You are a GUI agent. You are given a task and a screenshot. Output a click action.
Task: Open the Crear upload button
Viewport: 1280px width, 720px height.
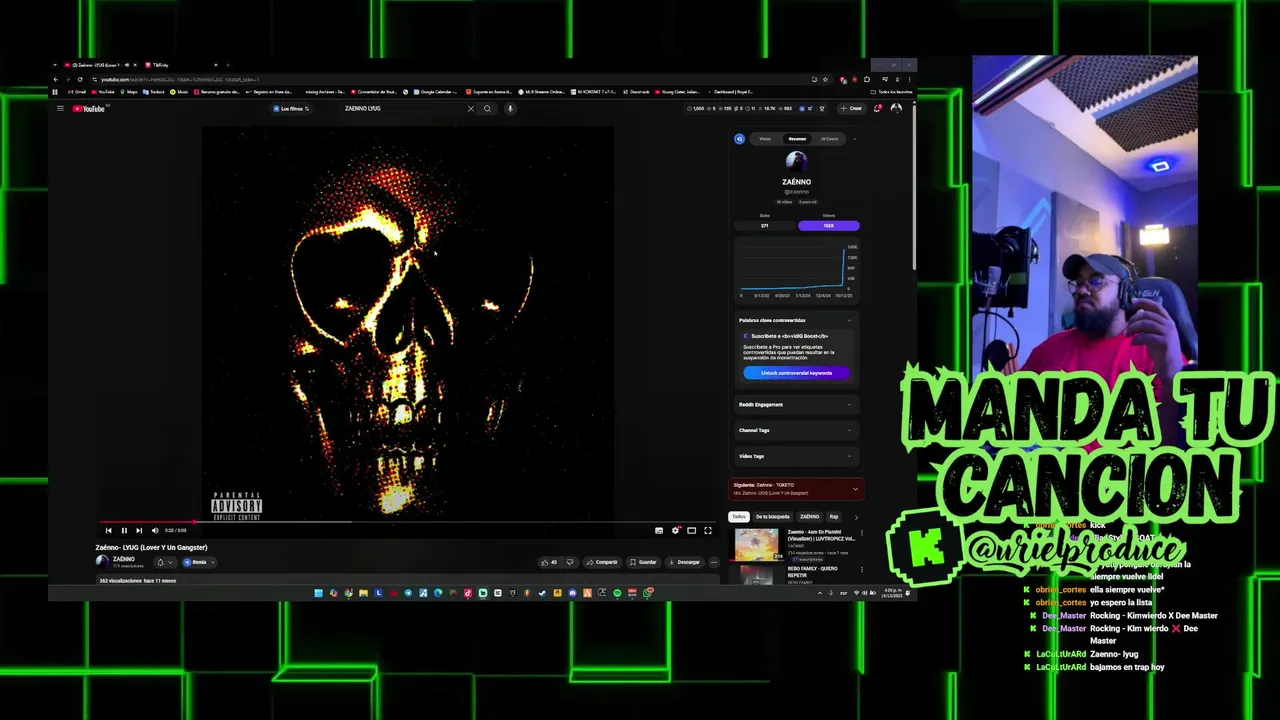coord(851,108)
